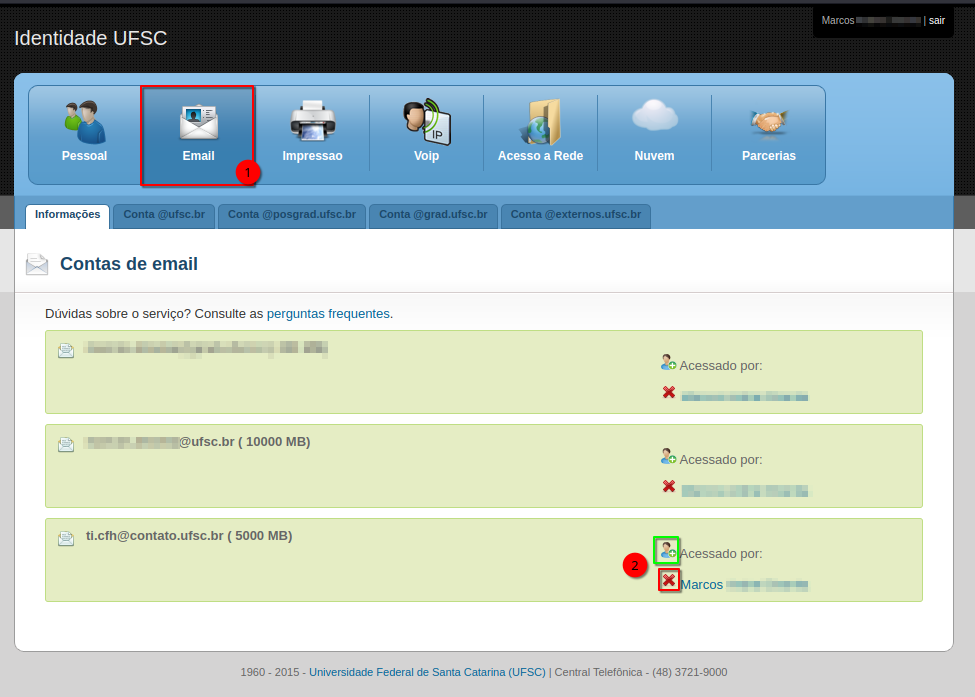This screenshot has width=975, height=697.
Task: Remove access user from the first email account
Action: [x=669, y=392]
